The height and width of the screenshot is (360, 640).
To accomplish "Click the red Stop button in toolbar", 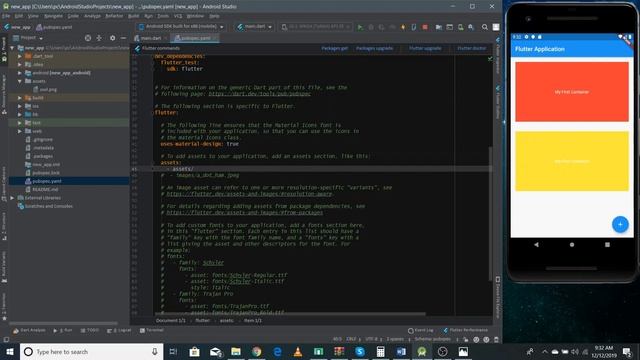I will 425,27.
